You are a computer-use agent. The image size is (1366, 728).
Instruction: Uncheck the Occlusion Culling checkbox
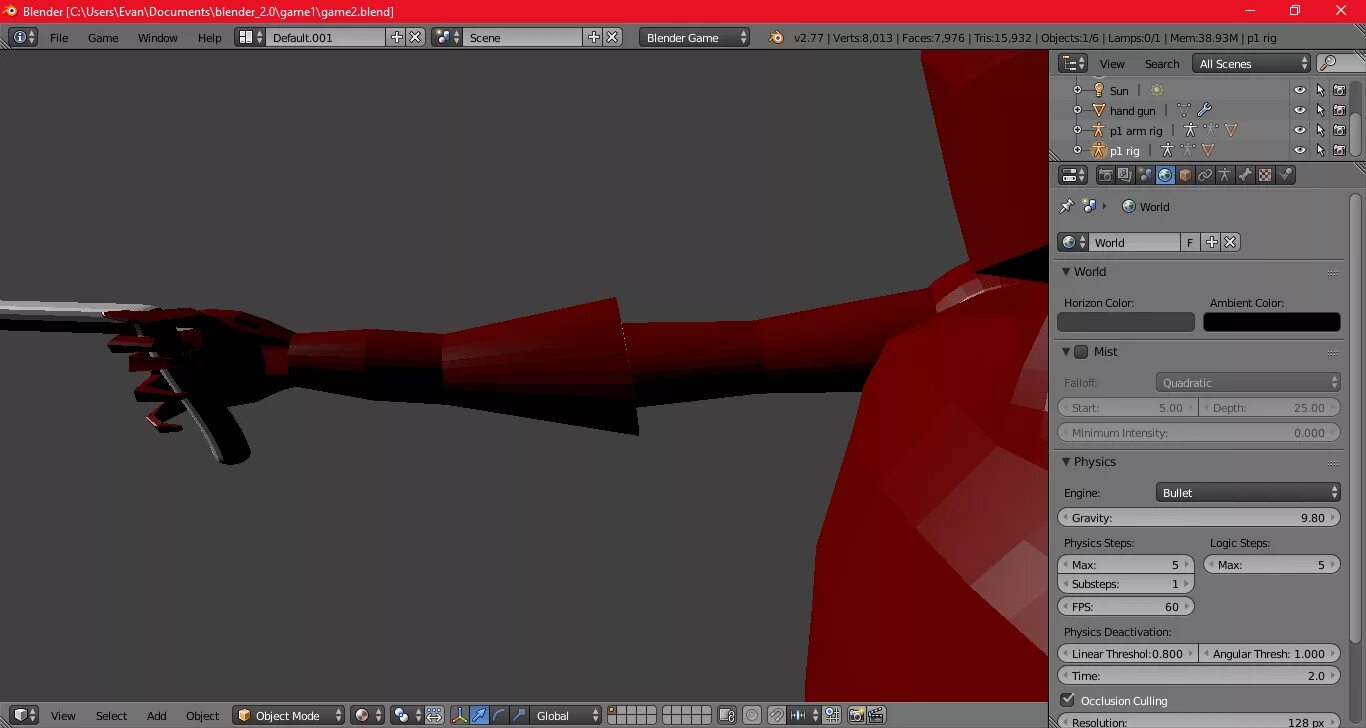coord(1067,700)
